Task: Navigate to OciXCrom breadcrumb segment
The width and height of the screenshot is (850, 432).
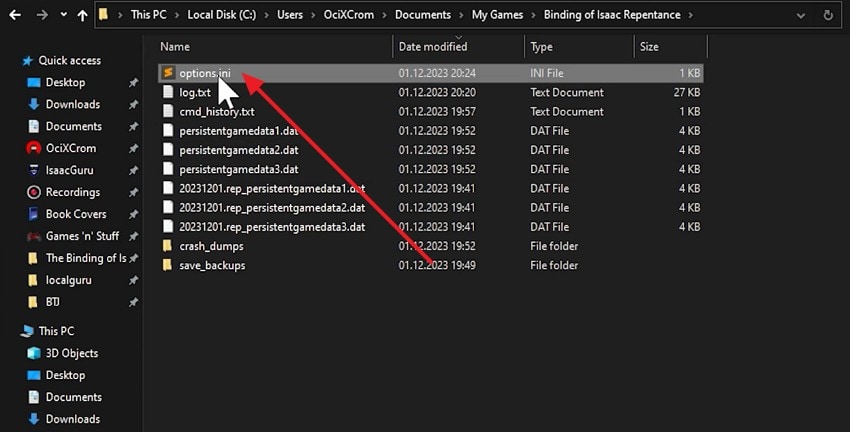Action: click(349, 15)
